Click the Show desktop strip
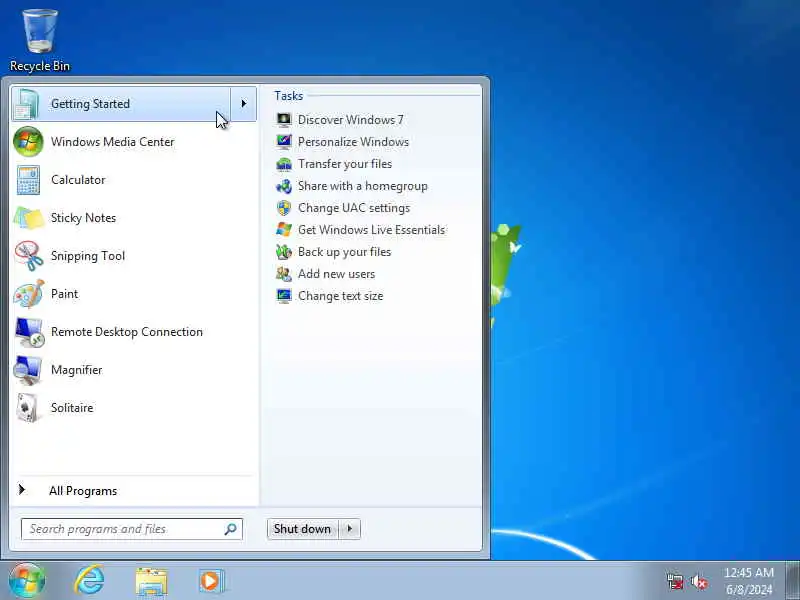Image resolution: width=800 pixels, height=600 pixels. click(x=793, y=581)
